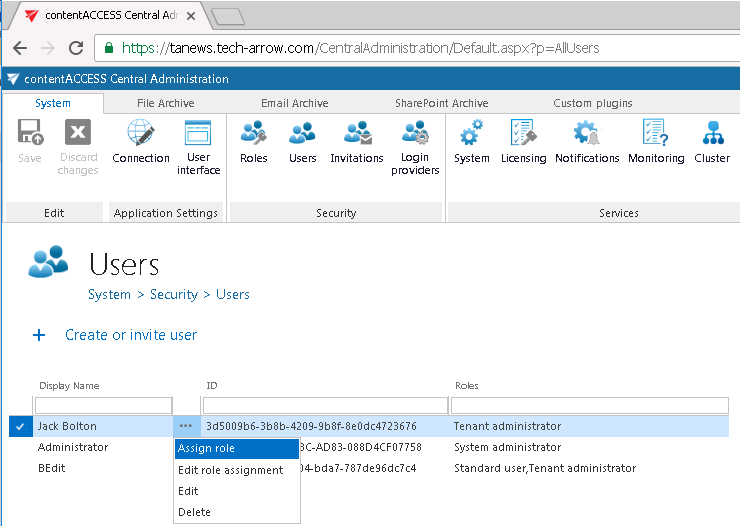Click the three-dot menu for Jack Bolton

click(186, 426)
